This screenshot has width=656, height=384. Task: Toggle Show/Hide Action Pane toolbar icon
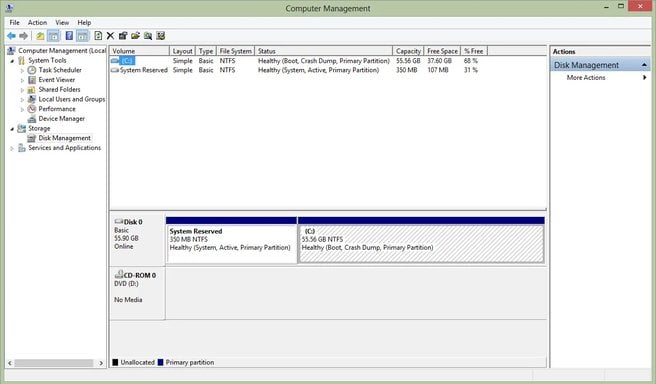click(x=83, y=36)
